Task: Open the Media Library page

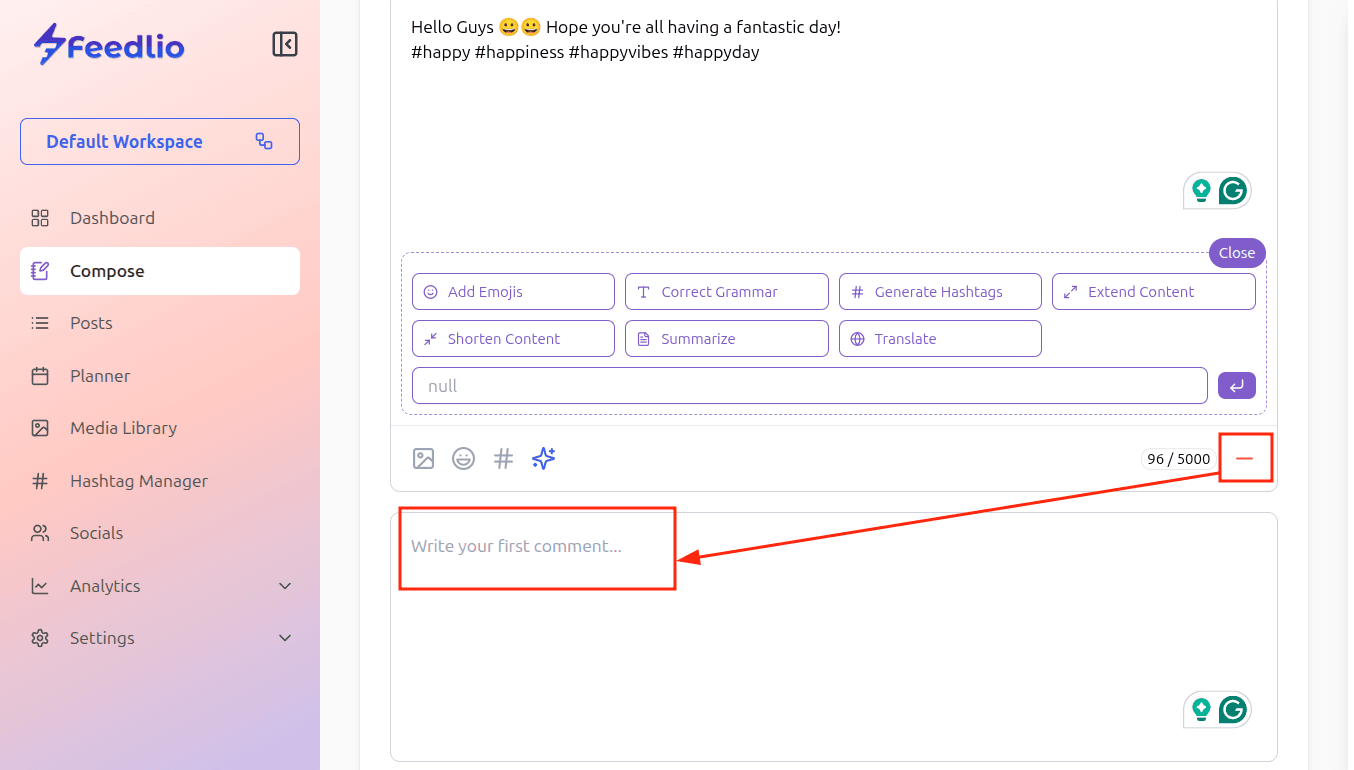Action: (x=123, y=428)
